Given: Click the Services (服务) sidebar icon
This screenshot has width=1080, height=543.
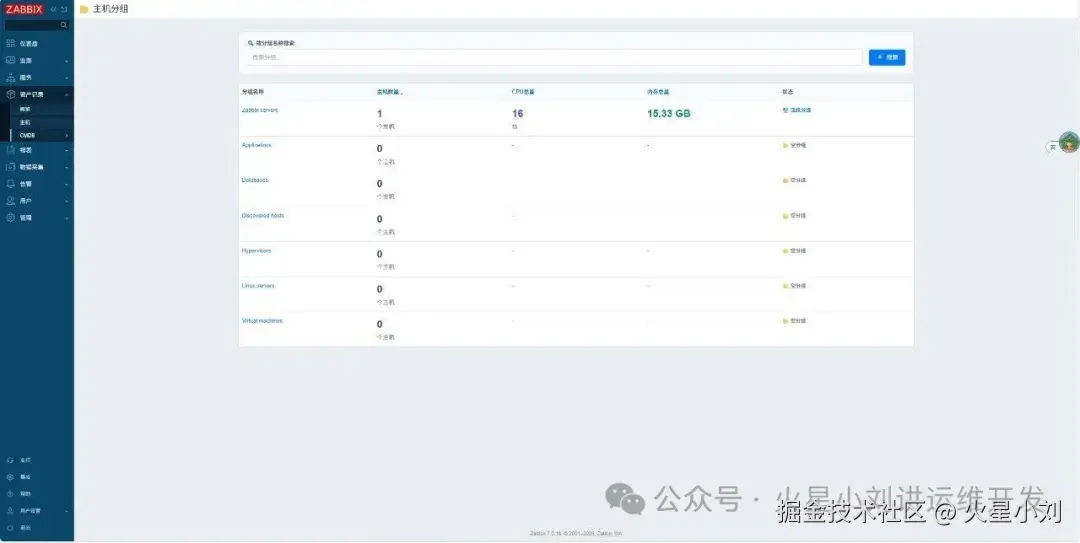Looking at the screenshot, I should coord(10,78).
